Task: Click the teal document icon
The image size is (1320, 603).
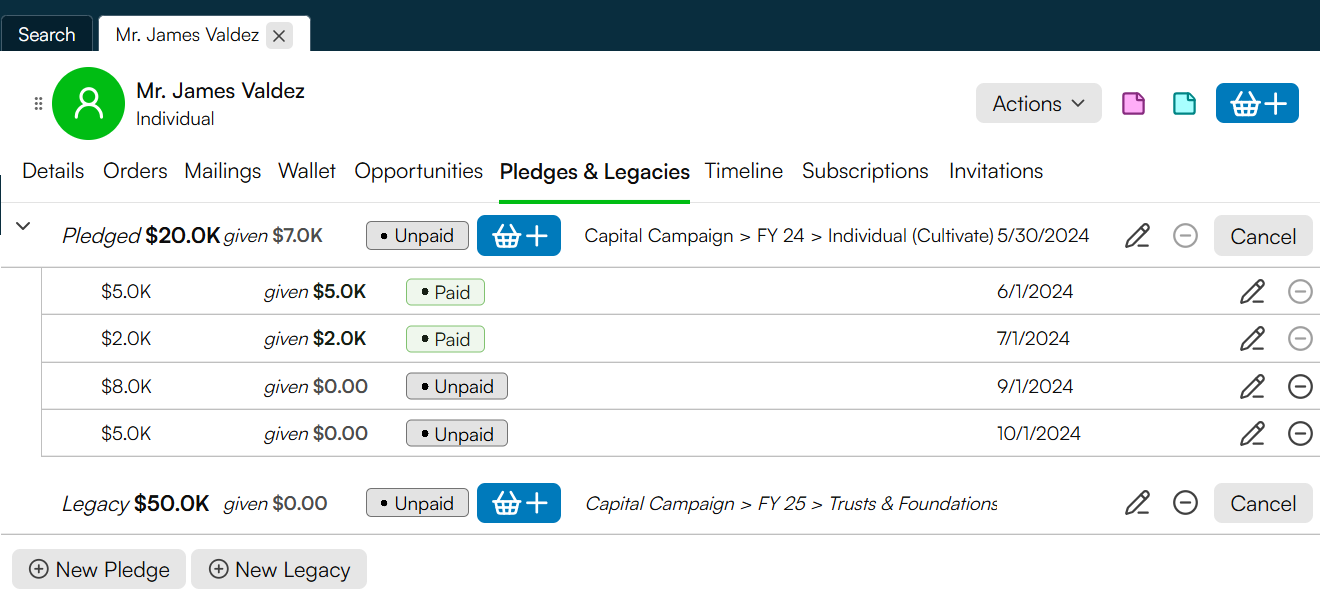Action: 1184,103
